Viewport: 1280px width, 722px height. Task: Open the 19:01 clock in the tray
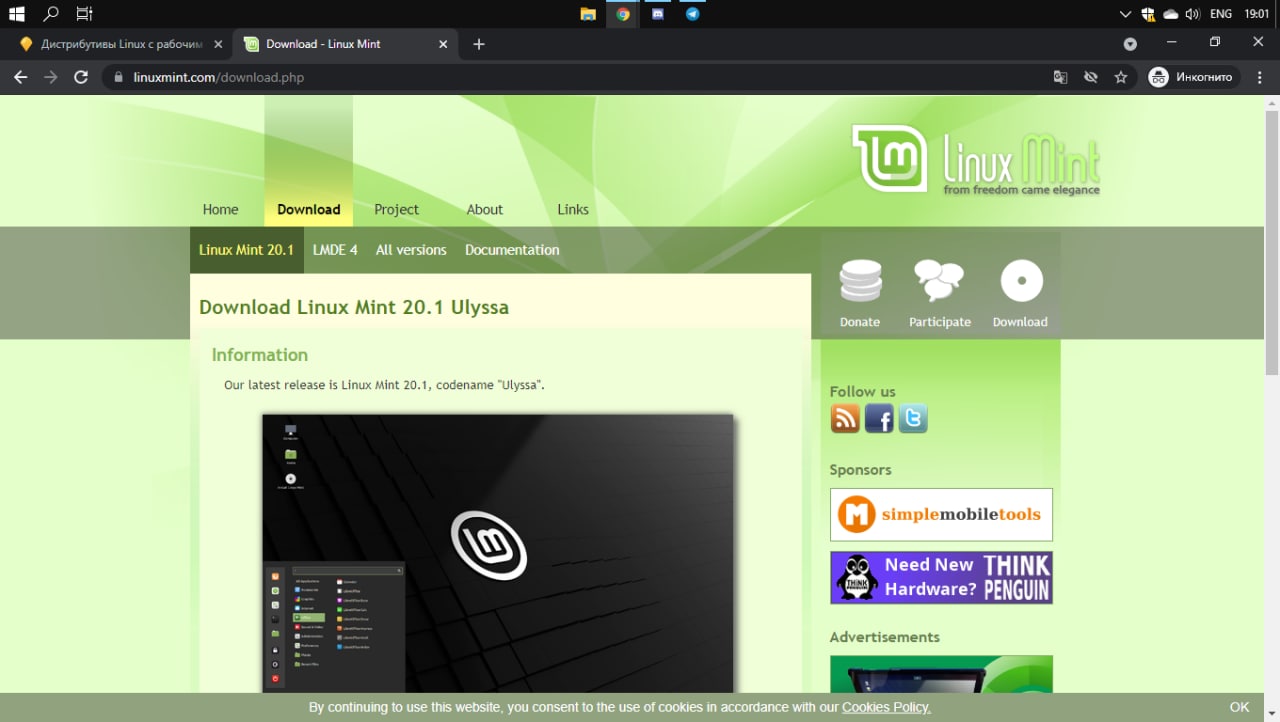point(1256,14)
